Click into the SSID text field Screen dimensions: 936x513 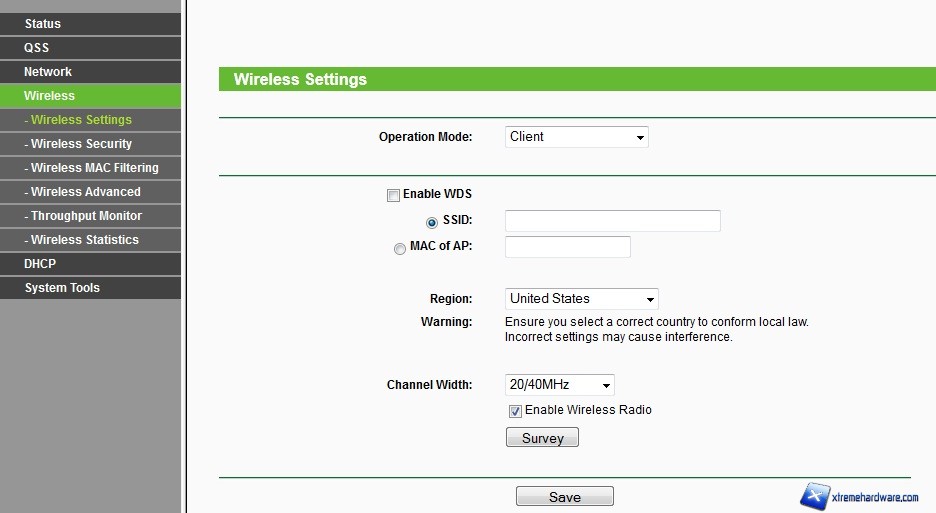[x=612, y=221]
